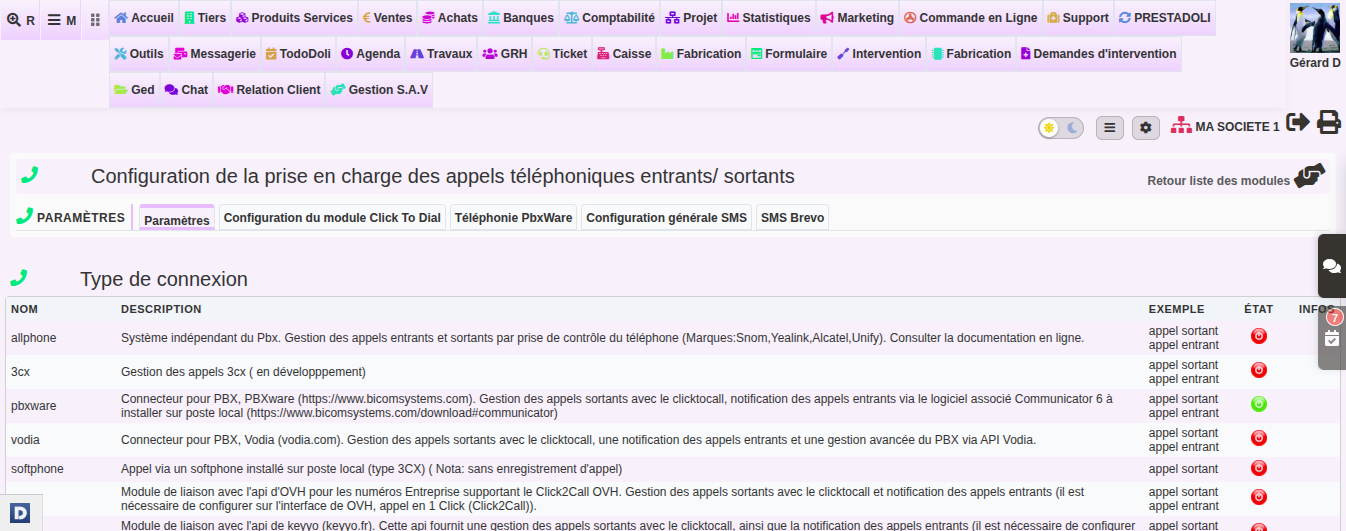Viewport: 1346px width, 531px height.
Task: Click the NOM column header
Action: click(25, 309)
